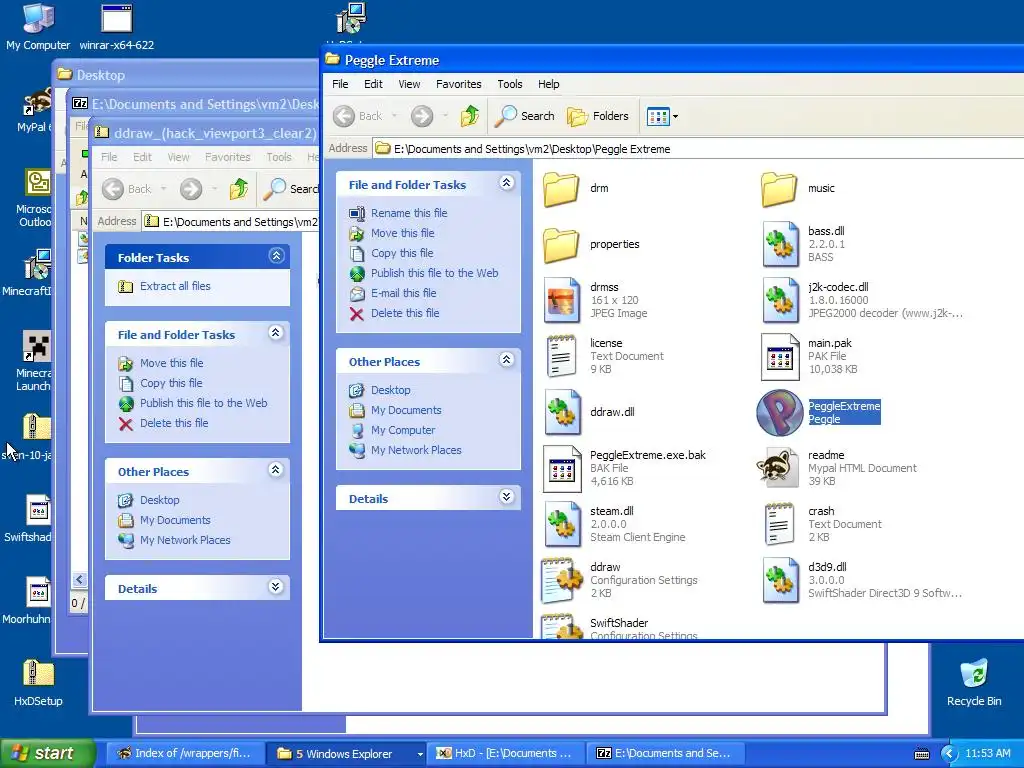This screenshot has height=768, width=1024.
Task: Click the Up folder icon in Peggle Extreme toolbar
Action: click(470, 116)
